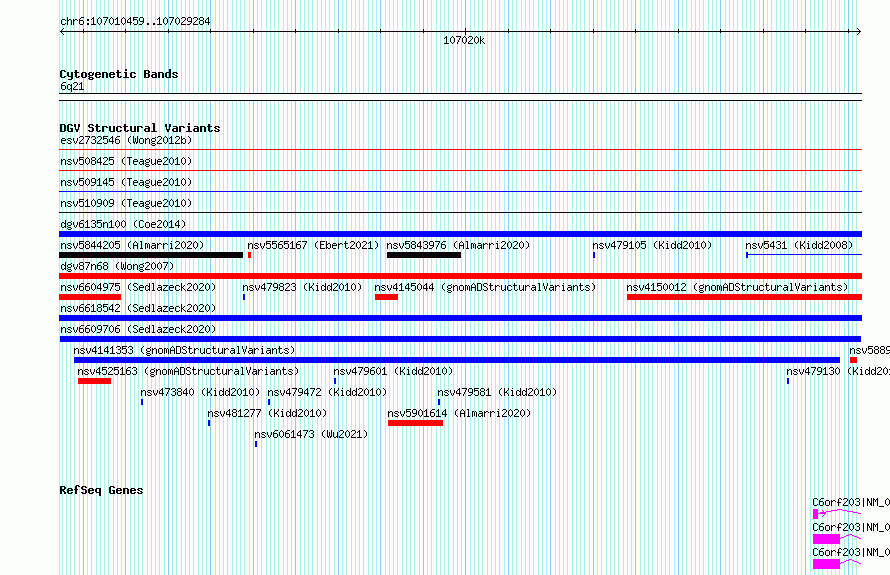Select the nsv6604975 (Sedlazeck2020) red bar
This screenshot has height=575, width=890.
click(x=90, y=297)
